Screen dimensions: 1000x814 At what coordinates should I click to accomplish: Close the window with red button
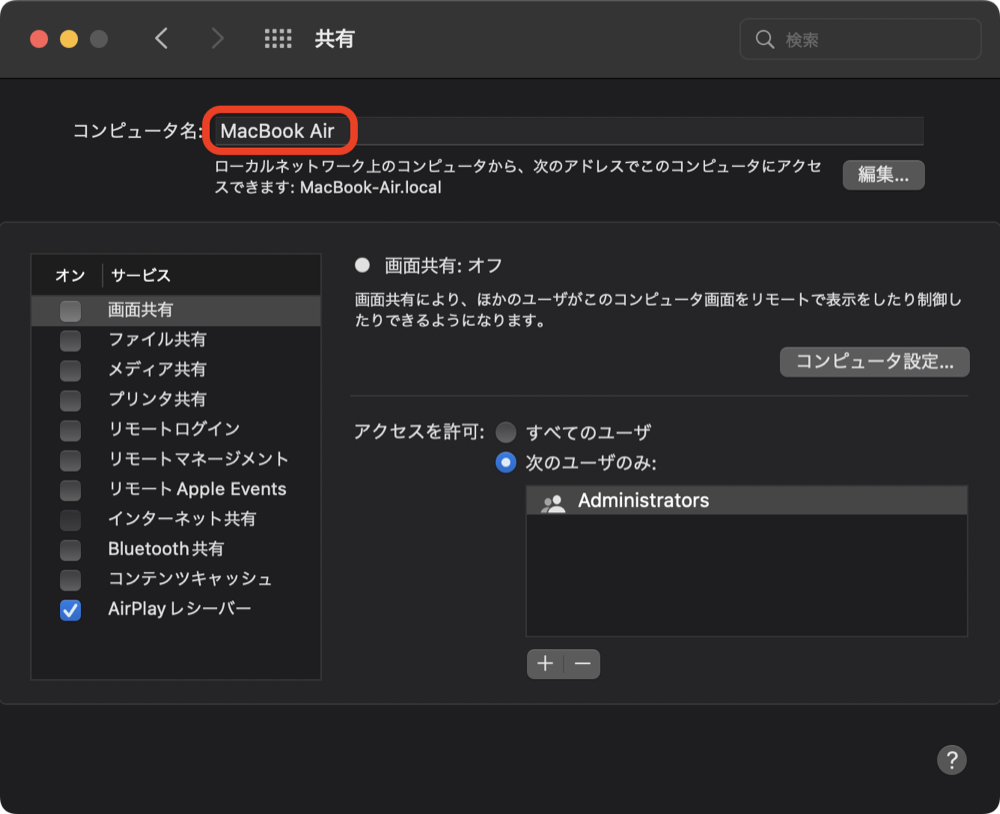coord(39,39)
